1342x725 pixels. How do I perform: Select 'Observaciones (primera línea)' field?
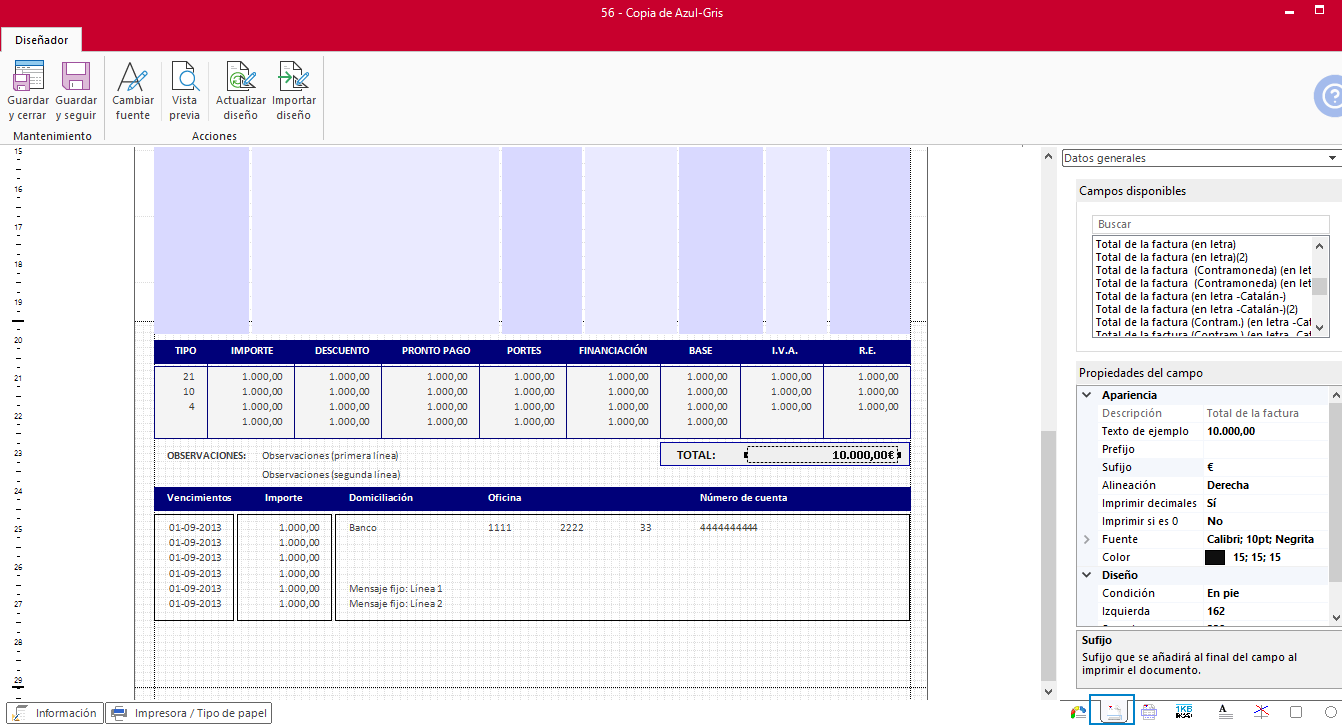click(x=330, y=455)
